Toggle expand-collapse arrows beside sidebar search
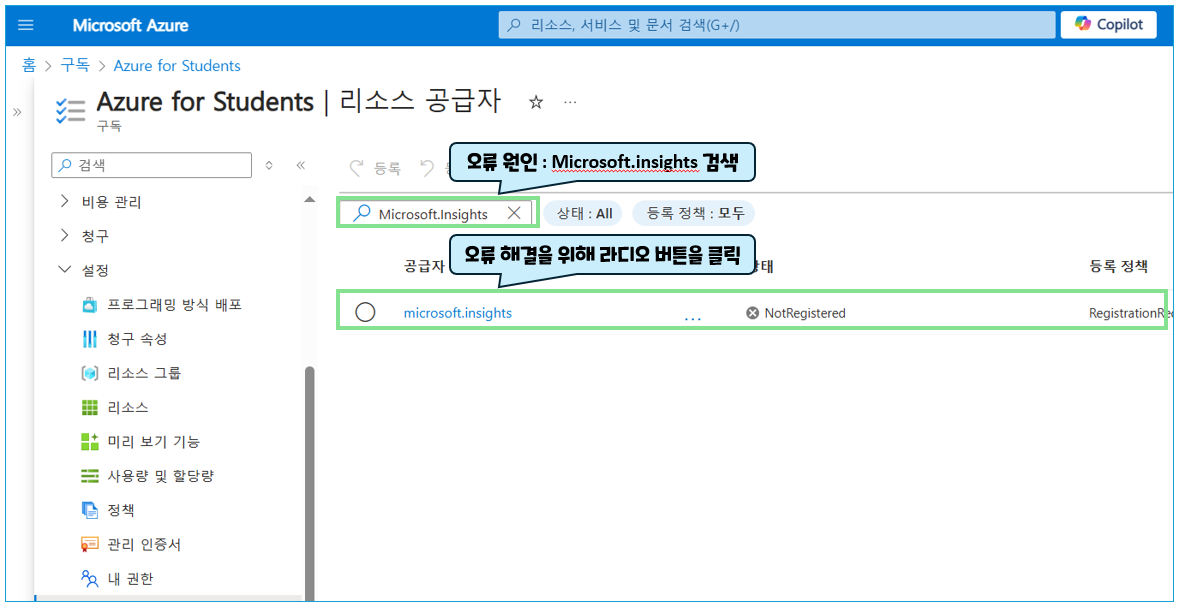Viewport: 1181px width, 607px height. click(270, 165)
